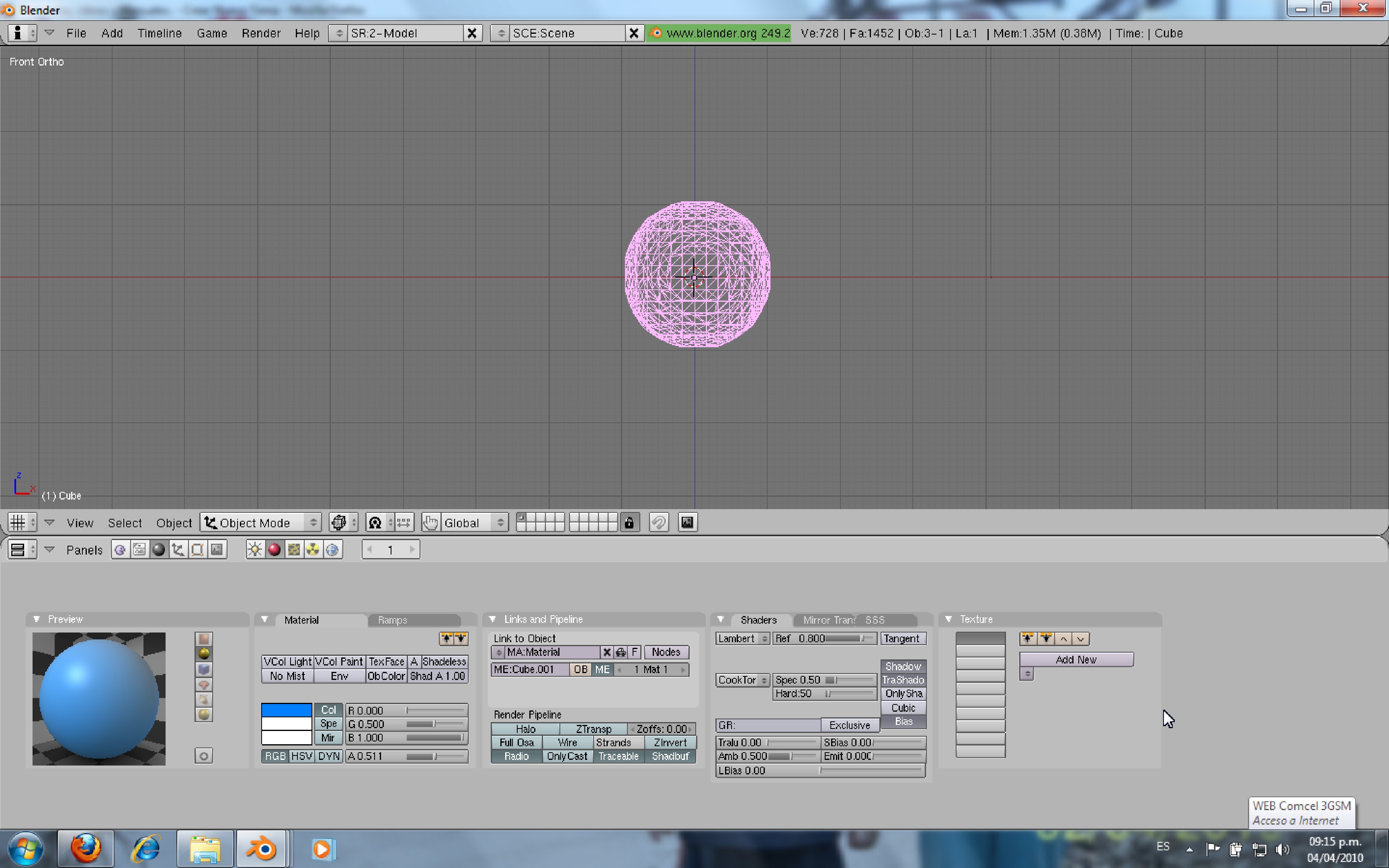Screen dimensions: 1389x868
Task: Click the layer lock icon
Action: point(629,522)
